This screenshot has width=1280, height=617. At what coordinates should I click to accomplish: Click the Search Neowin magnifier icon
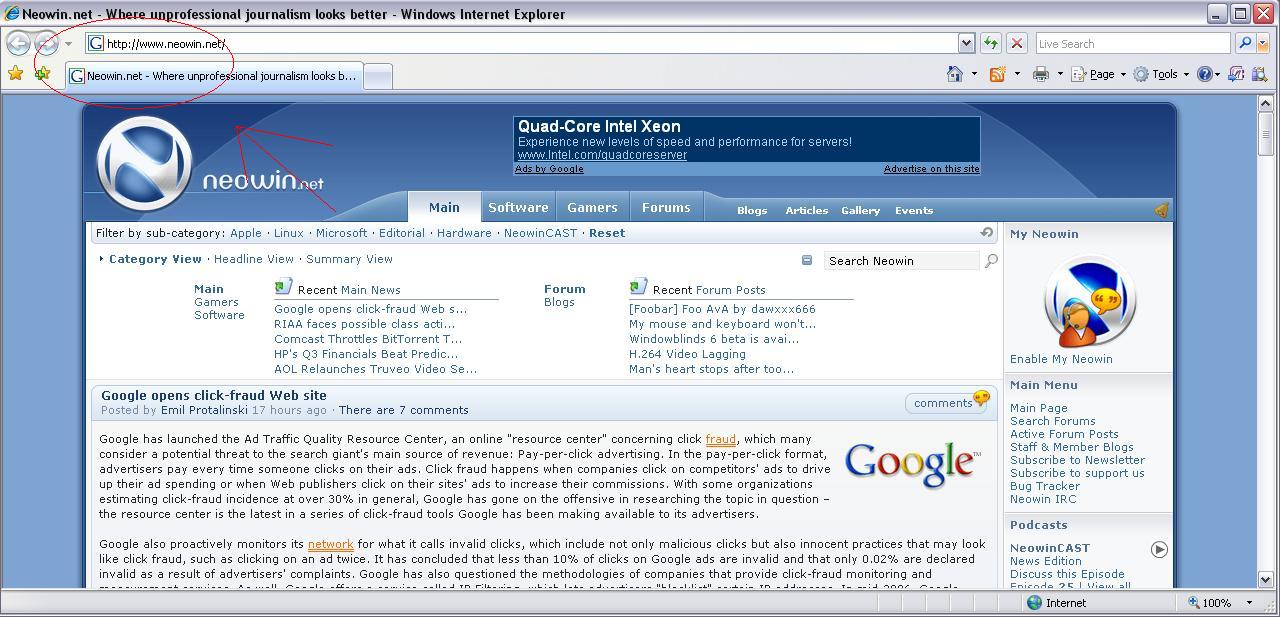coord(991,261)
